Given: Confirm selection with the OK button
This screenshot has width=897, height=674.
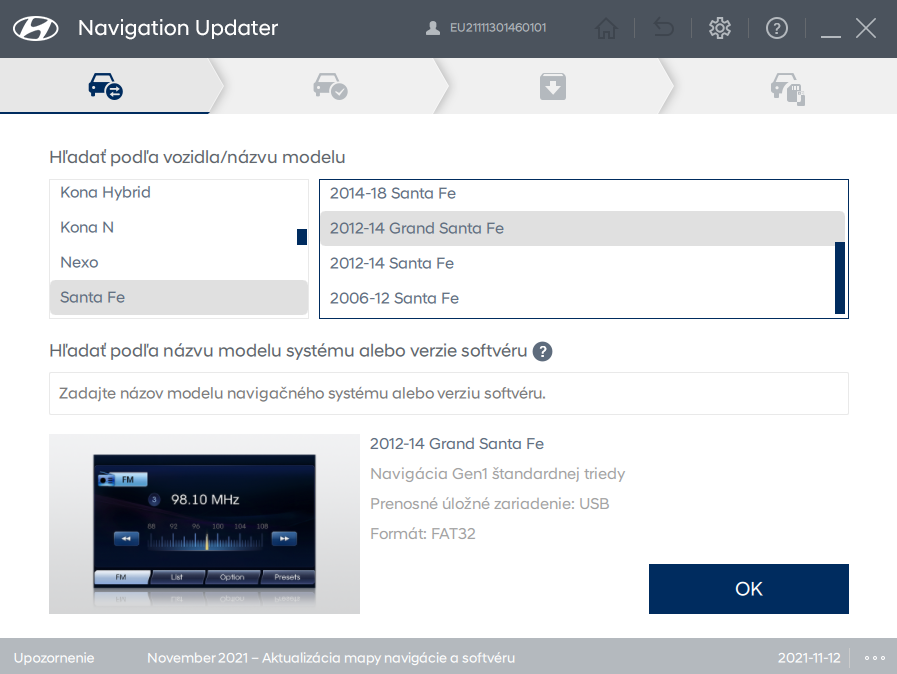Looking at the screenshot, I should tap(748, 589).
